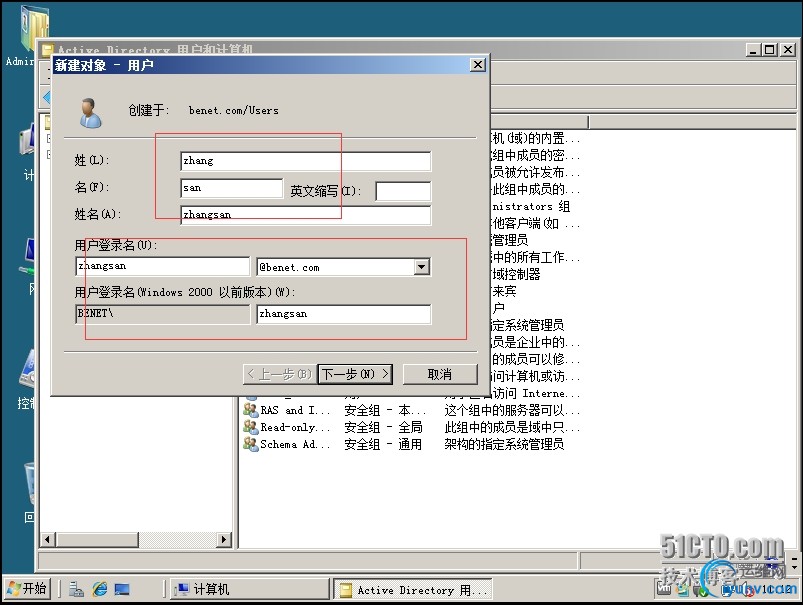The width and height of the screenshot is (803, 605).
Task: Select the Read-only... list row name
Action: [295, 427]
